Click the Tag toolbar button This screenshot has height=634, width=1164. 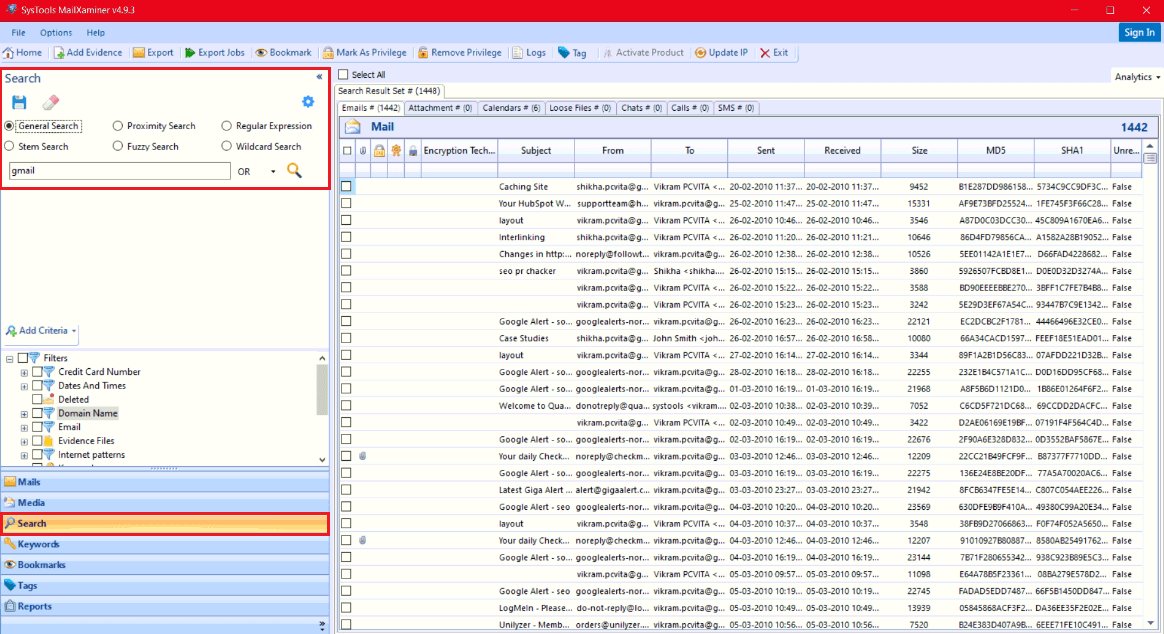(572, 53)
